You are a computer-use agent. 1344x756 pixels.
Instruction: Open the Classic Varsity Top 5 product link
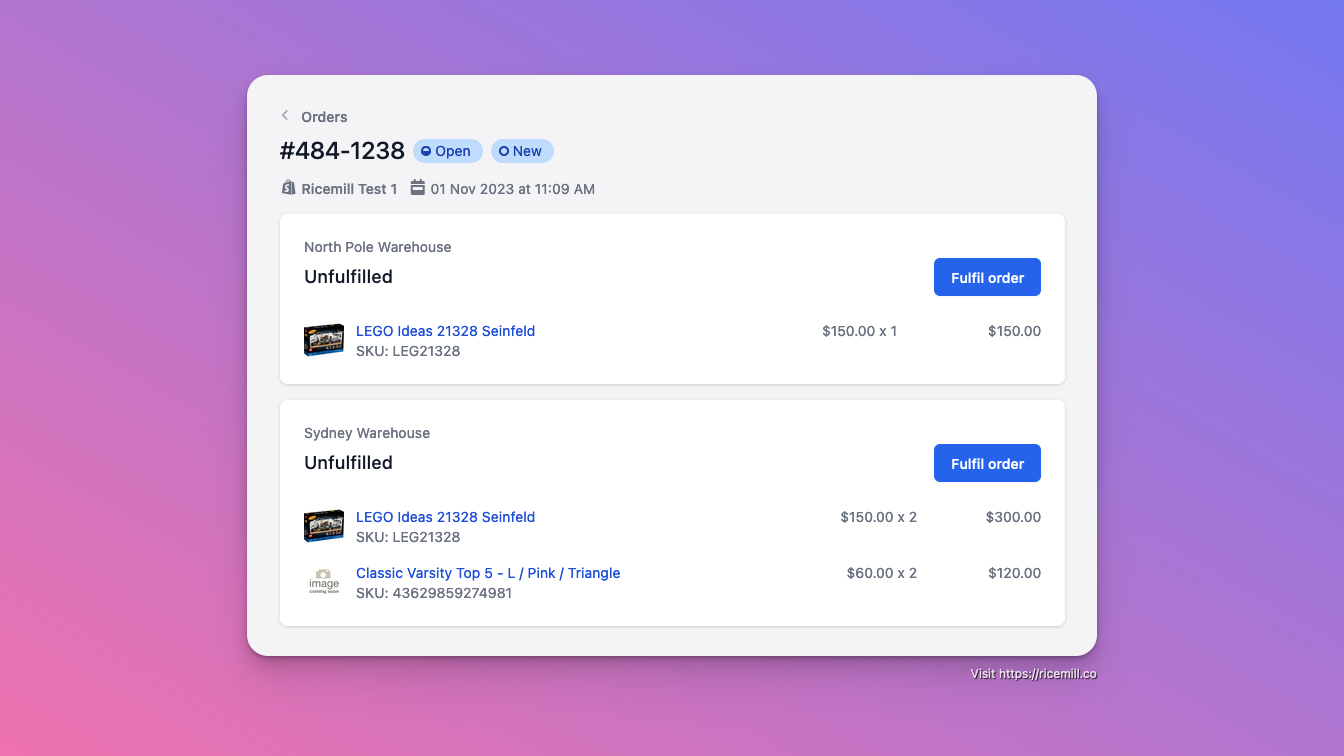click(488, 573)
